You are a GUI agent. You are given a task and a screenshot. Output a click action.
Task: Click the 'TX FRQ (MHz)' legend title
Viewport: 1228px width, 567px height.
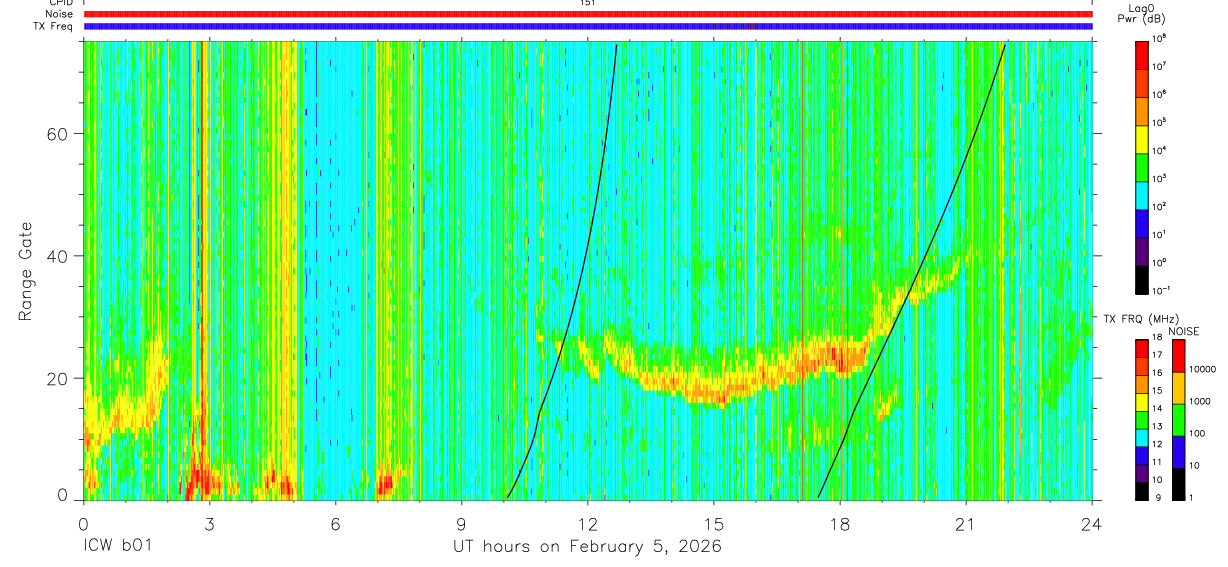tap(1141, 318)
